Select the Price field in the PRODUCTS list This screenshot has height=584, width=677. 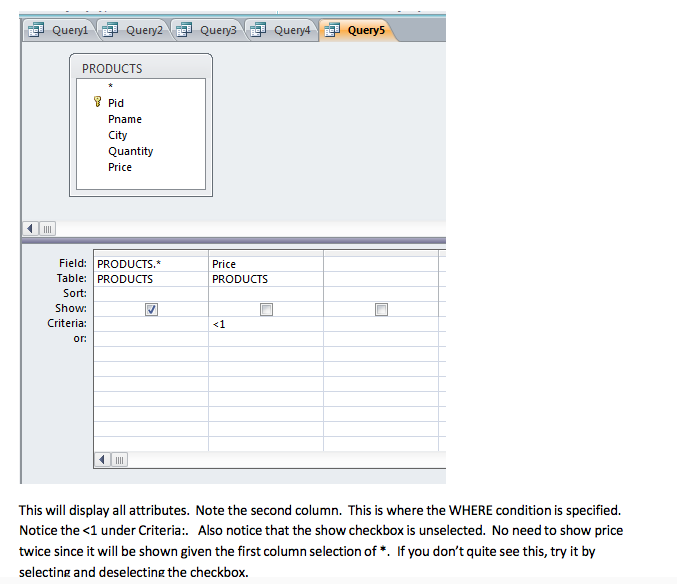120,167
